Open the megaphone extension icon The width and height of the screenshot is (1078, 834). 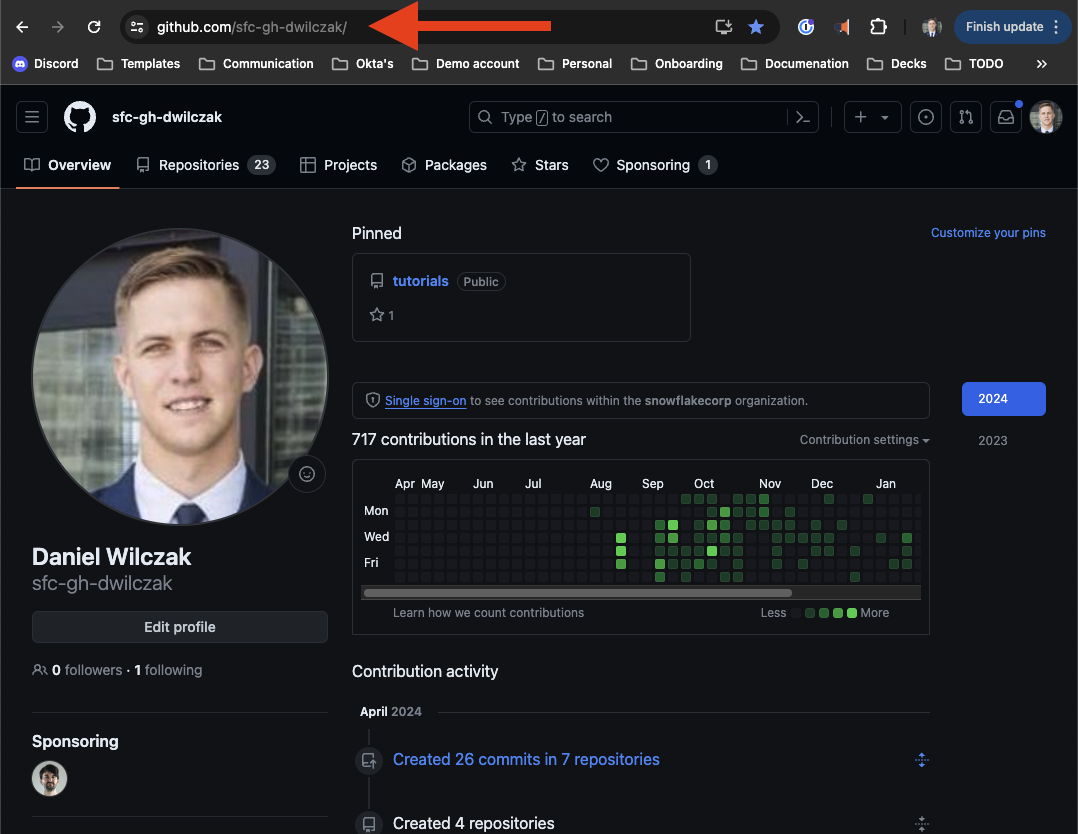tap(842, 27)
